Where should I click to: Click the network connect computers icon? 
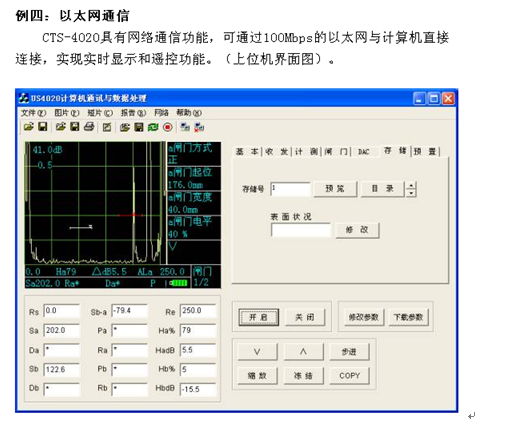click(x=185, y=127)
